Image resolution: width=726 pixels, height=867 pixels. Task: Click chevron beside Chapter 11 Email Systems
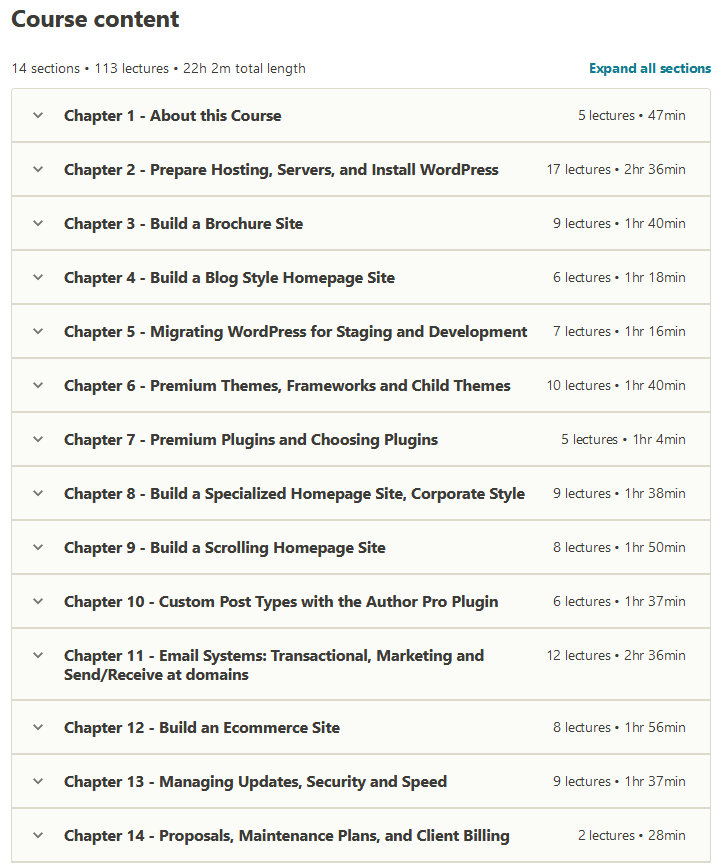(x=38, y=655)
